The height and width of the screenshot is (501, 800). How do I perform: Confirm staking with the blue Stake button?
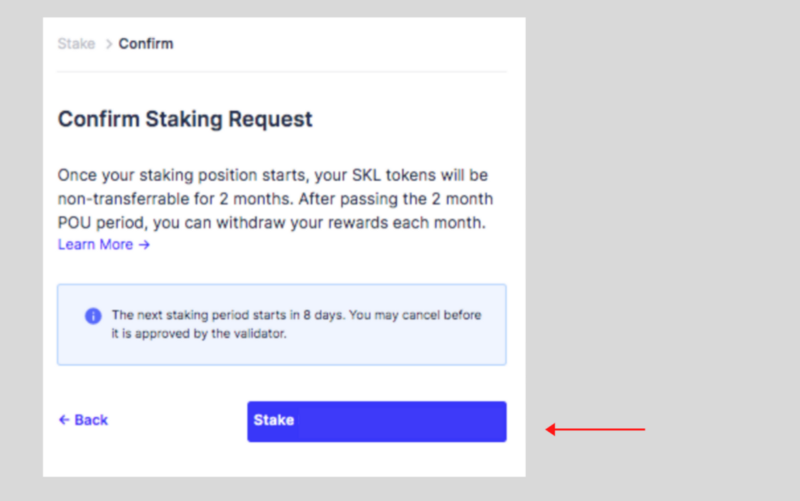377,421
